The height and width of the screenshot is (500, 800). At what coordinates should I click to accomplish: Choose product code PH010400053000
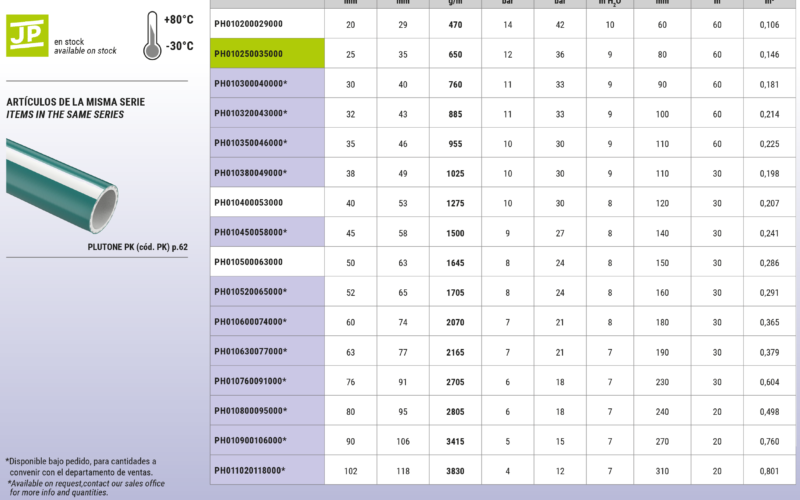(248, 203)
